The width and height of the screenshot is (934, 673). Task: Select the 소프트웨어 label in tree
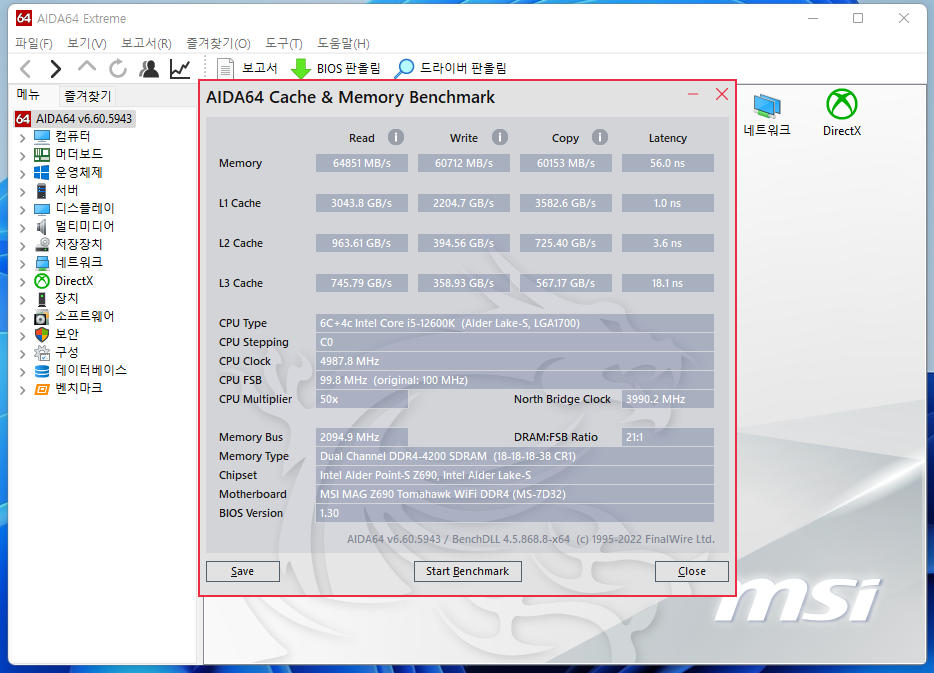85,317
